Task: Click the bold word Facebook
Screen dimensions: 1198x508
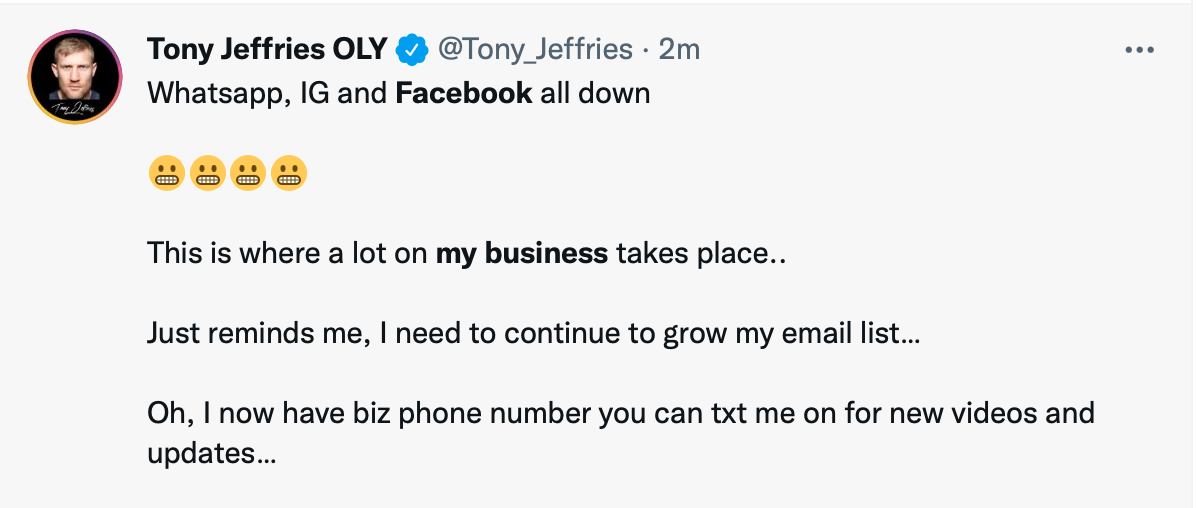Action: coord(464,94)
